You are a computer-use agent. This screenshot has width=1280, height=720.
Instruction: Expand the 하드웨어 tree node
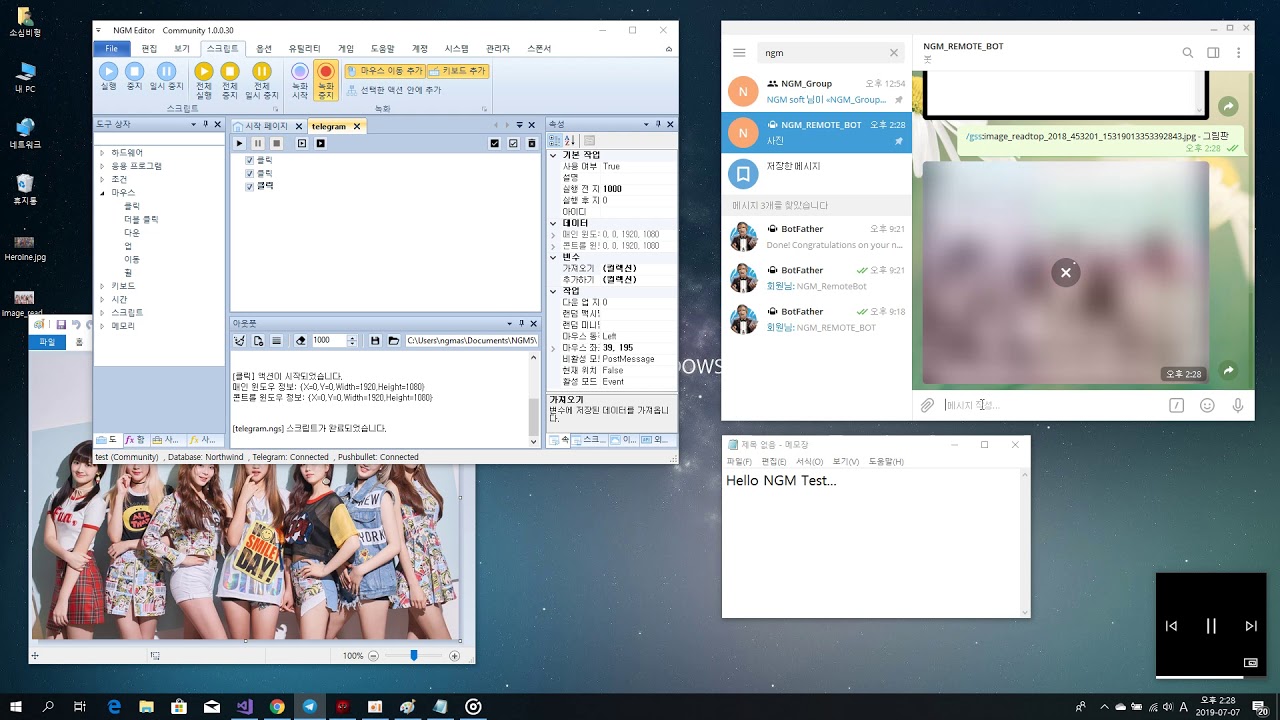pyautogui.click(x=102, y=153)
